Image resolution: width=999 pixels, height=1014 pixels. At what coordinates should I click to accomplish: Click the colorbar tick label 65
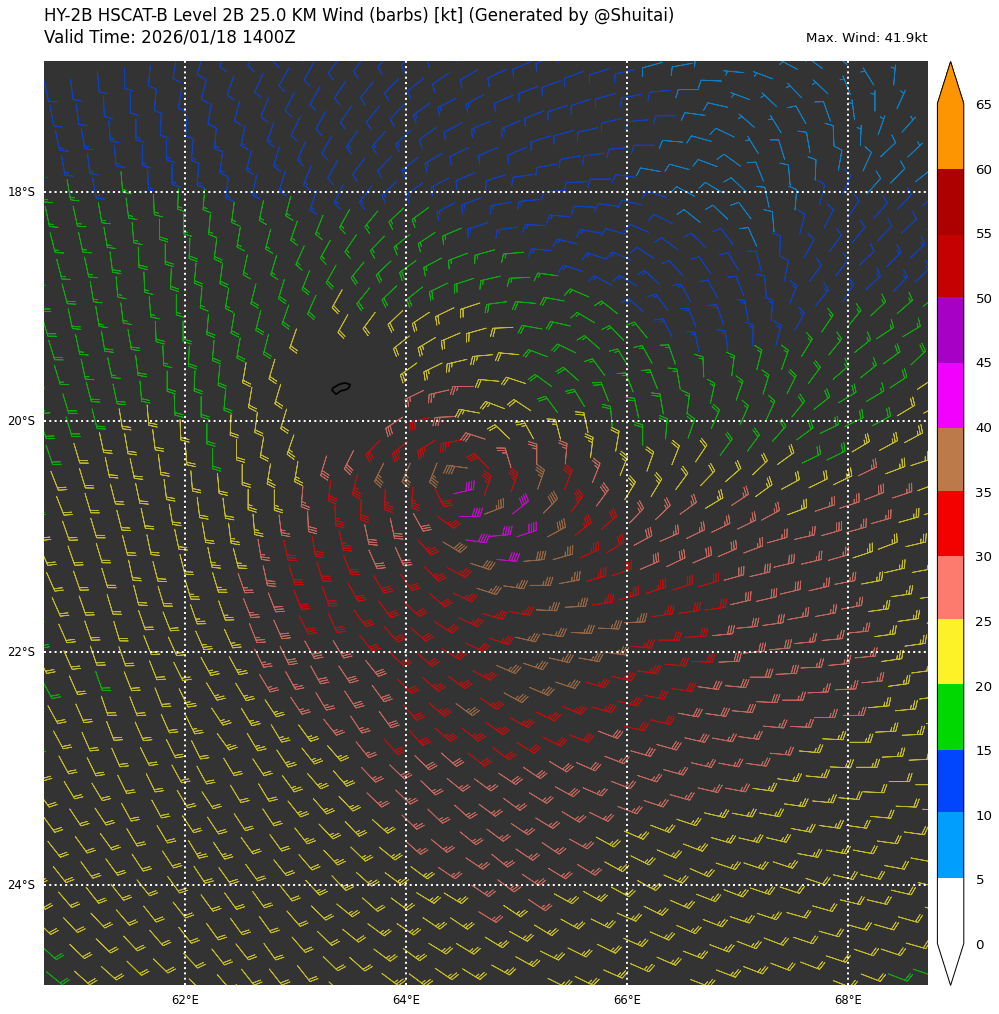tap(983, 105)
